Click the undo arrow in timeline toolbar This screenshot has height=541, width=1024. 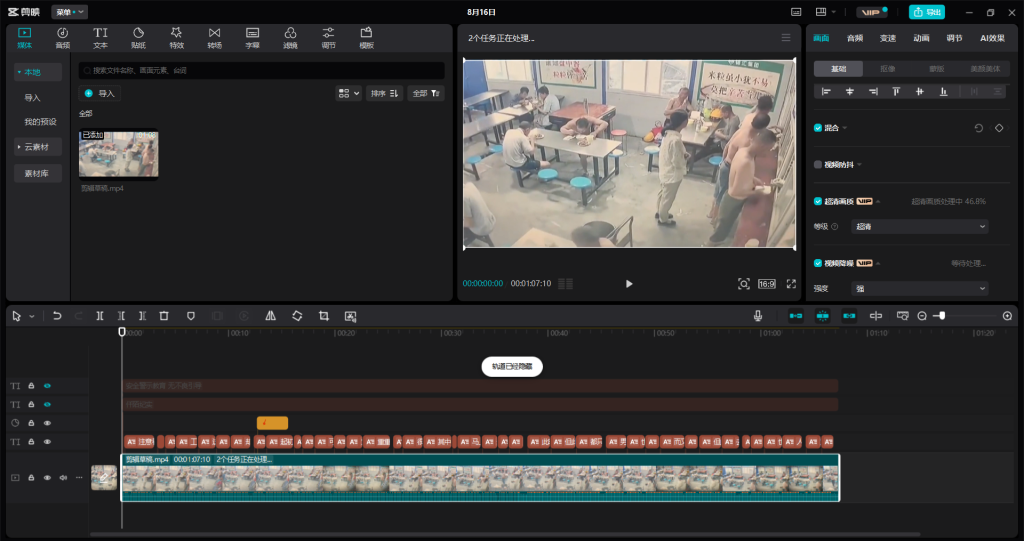point(57,316)
